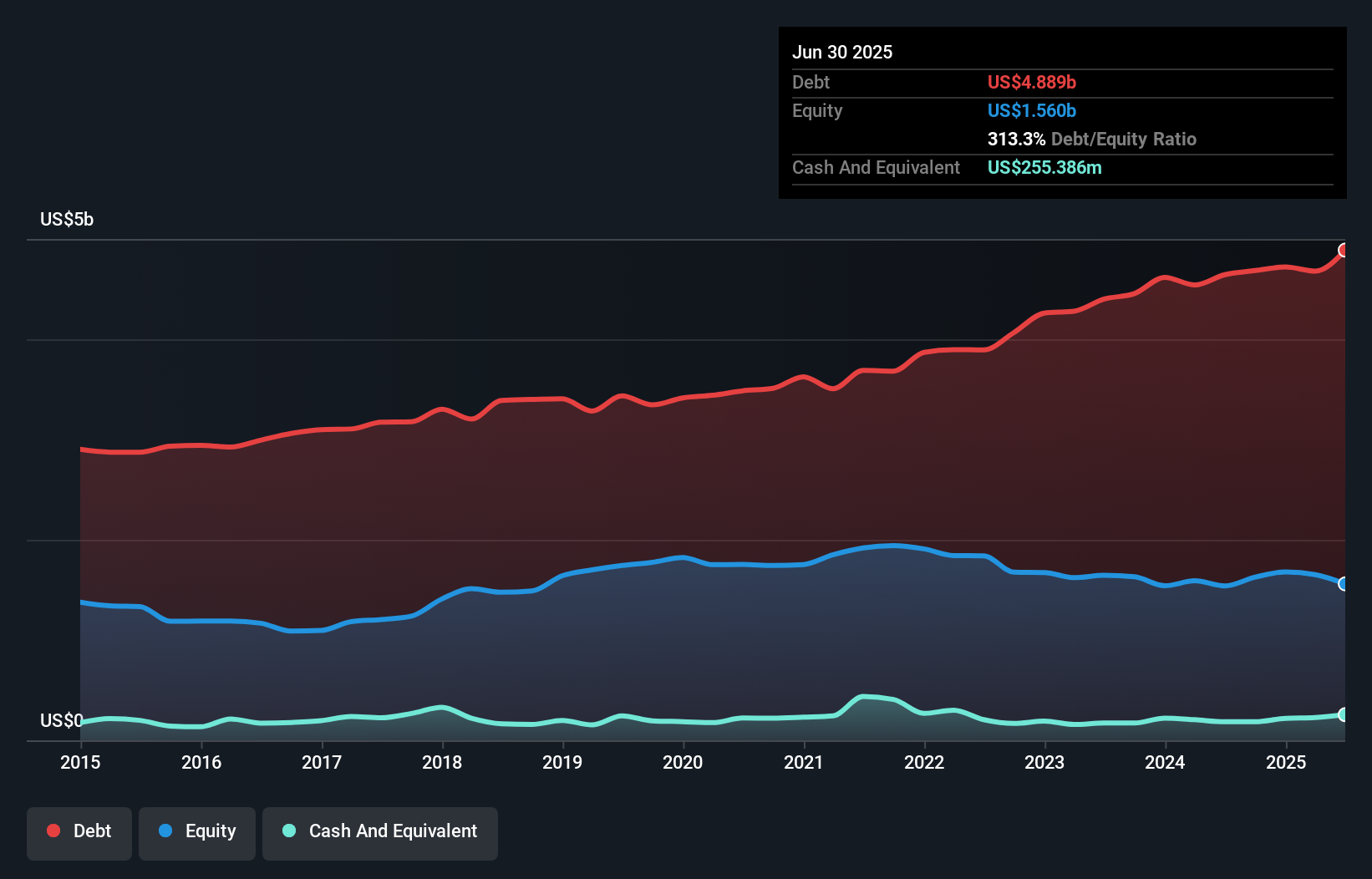1372x879 pixels.
Task: Collapse the Debt row in the tooltip
Action: pyautogui.click(x=810, y=82)
